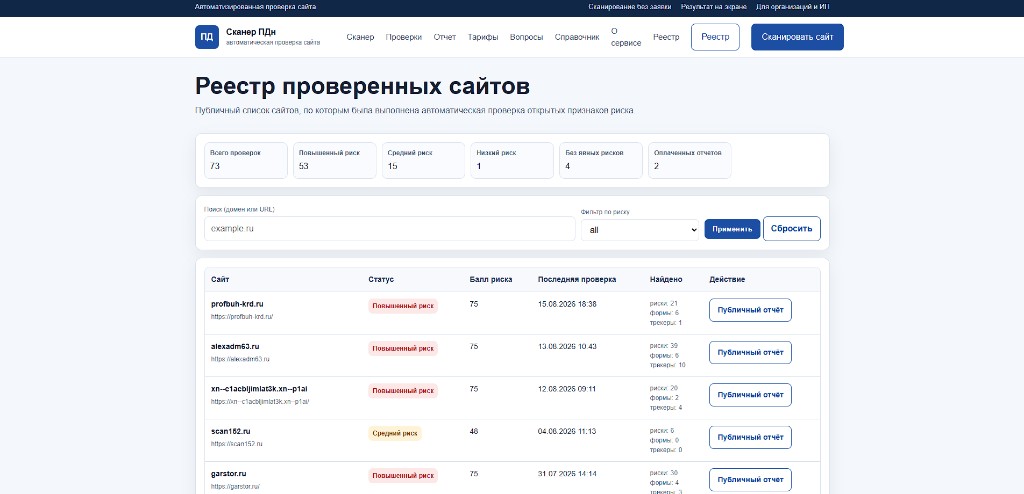The width and height of the screenshot is (1024, 494).
Task: Click the Статус column header
Action: coord(381,280)
